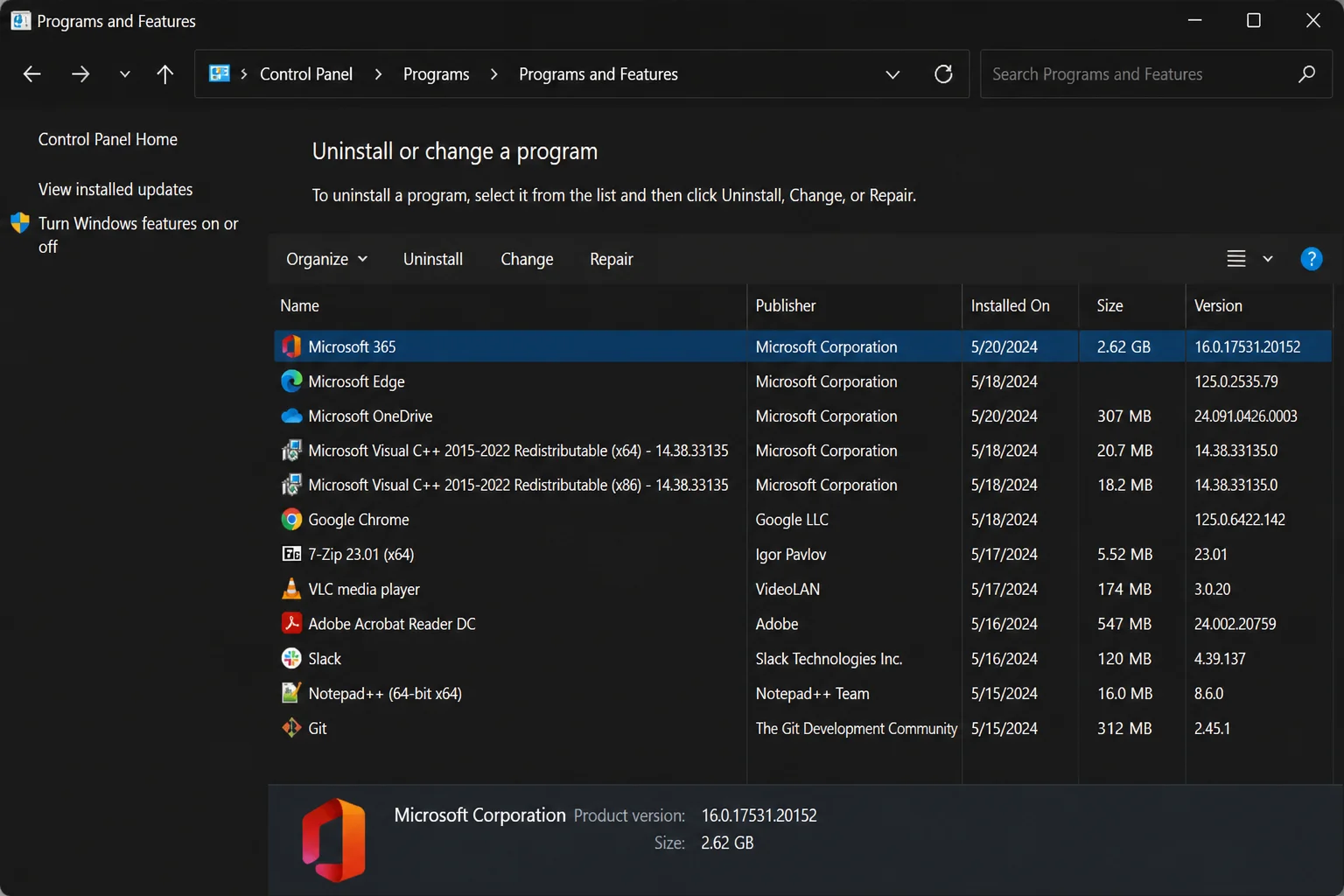Click the Adobe Acrobat Reader DC icon
The image size is (1344, 896).
(x=291, y=624)
